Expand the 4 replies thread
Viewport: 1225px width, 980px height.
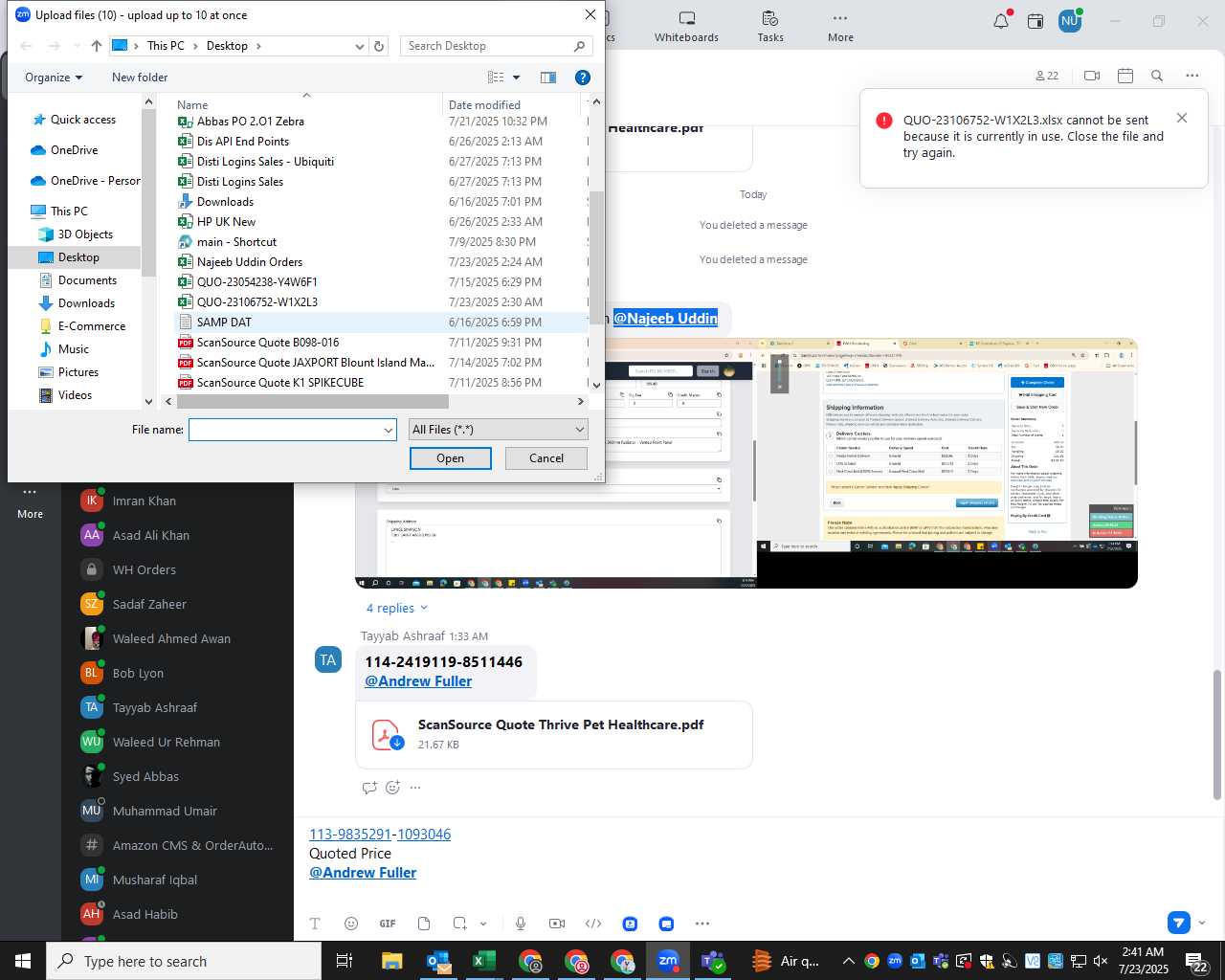(397, 608)
